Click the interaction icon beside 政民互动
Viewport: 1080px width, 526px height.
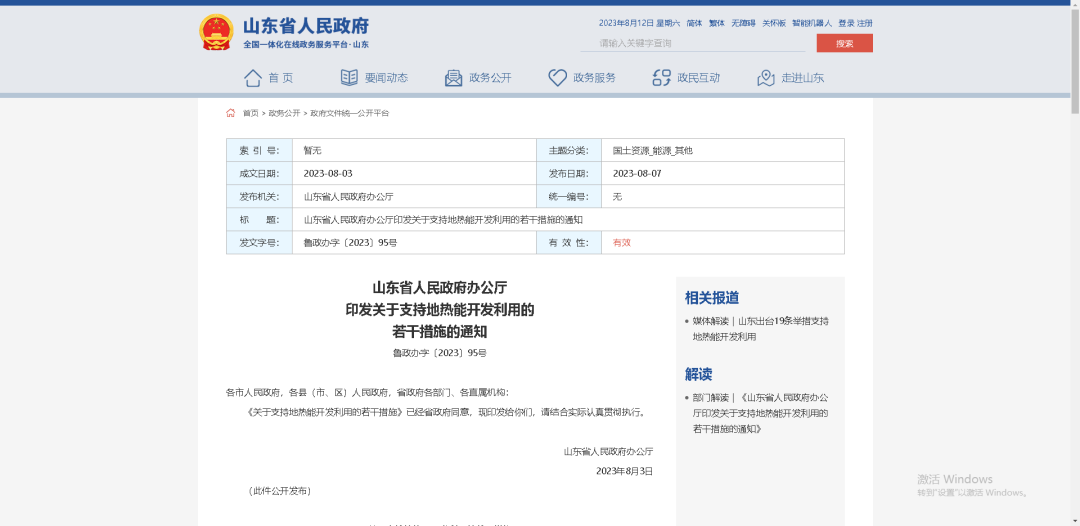pos(661,77)
